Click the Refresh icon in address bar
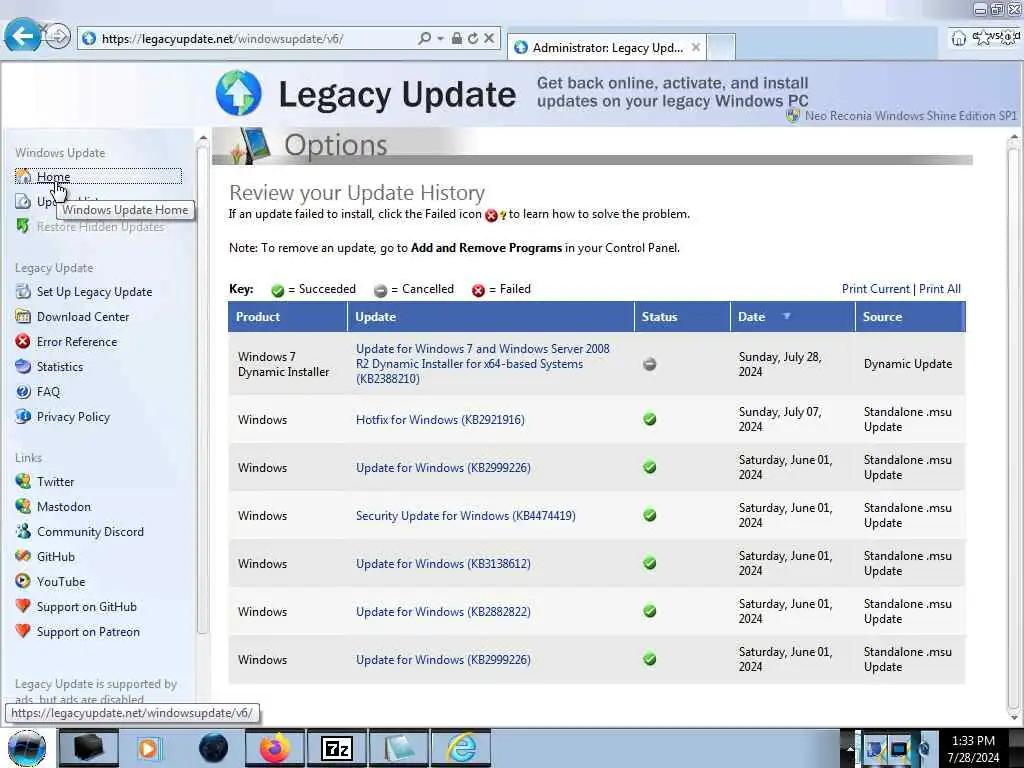 pyautogui.click(x=473, y=39)
